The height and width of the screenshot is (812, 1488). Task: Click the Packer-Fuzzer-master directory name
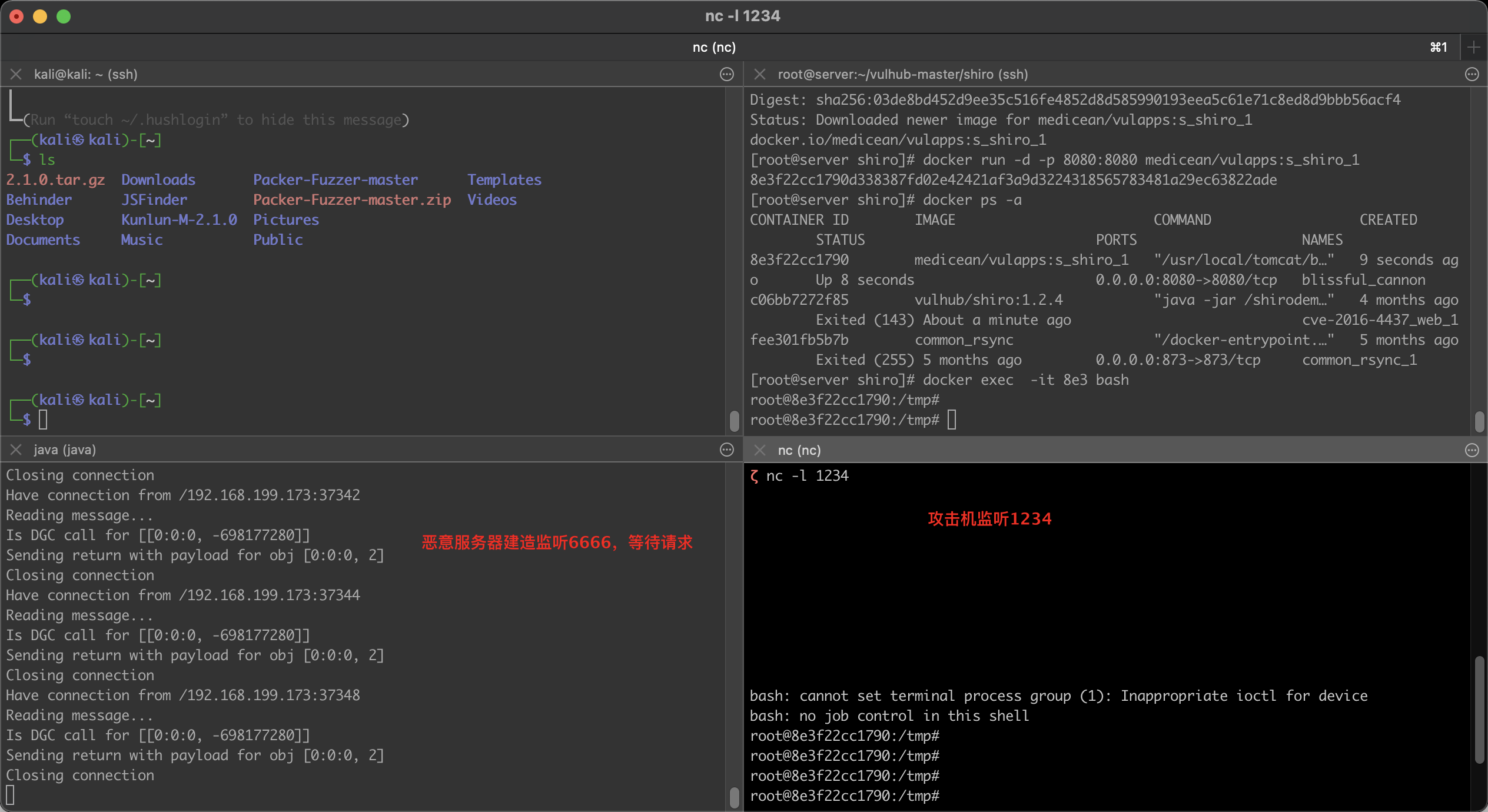[x=336, y=179]
